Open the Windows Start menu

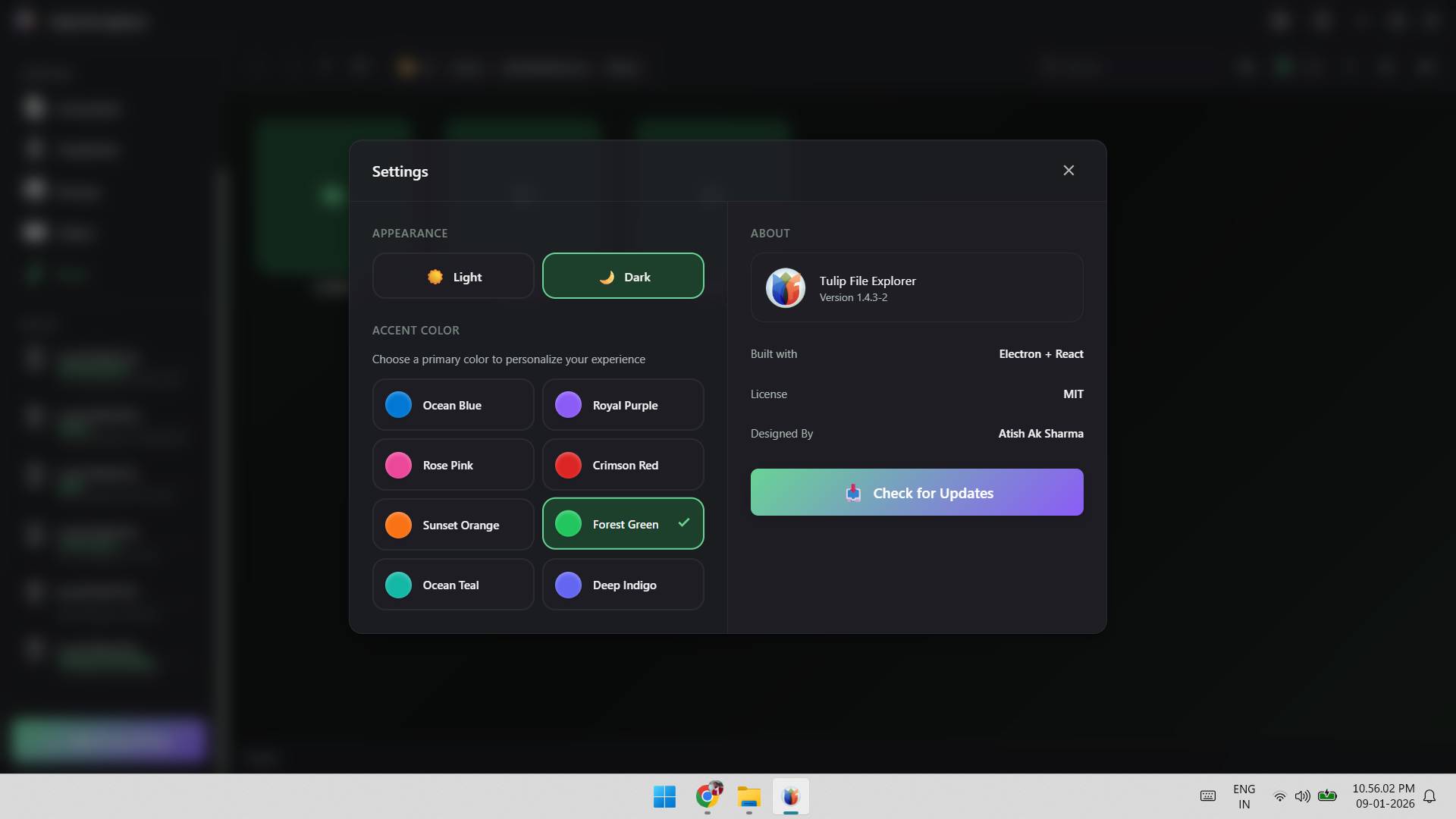click(664, 797)
